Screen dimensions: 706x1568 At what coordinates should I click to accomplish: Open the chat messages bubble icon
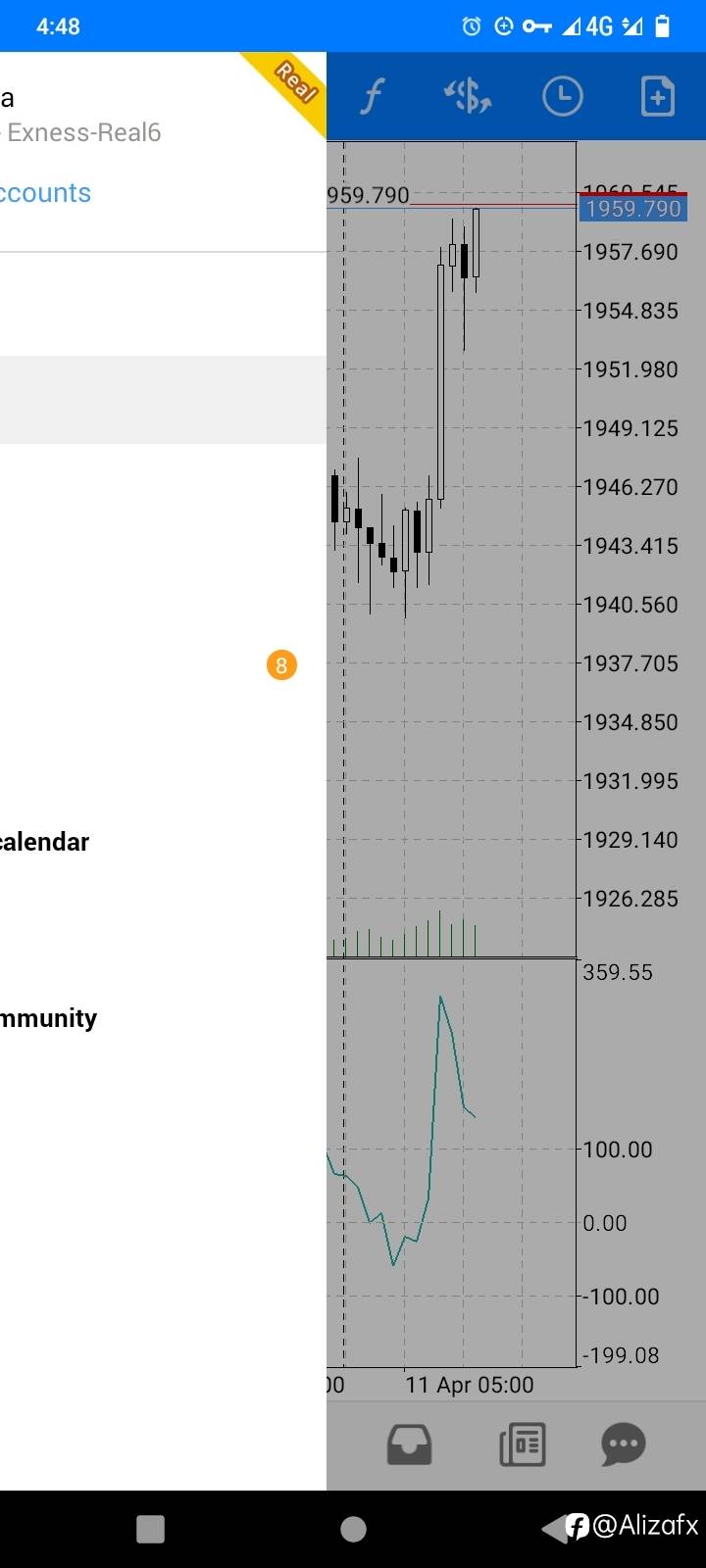tap(623, 1445)
